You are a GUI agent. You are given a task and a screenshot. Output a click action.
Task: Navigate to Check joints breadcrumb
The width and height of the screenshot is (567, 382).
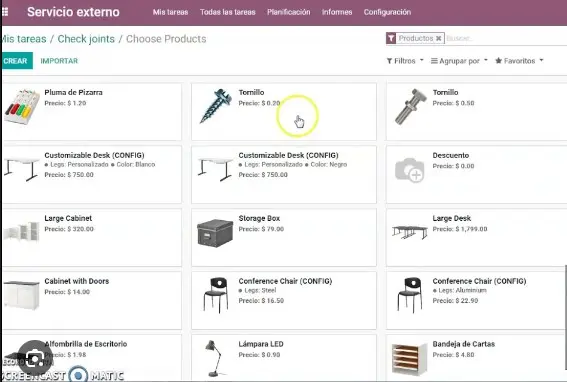pos(86,39)
